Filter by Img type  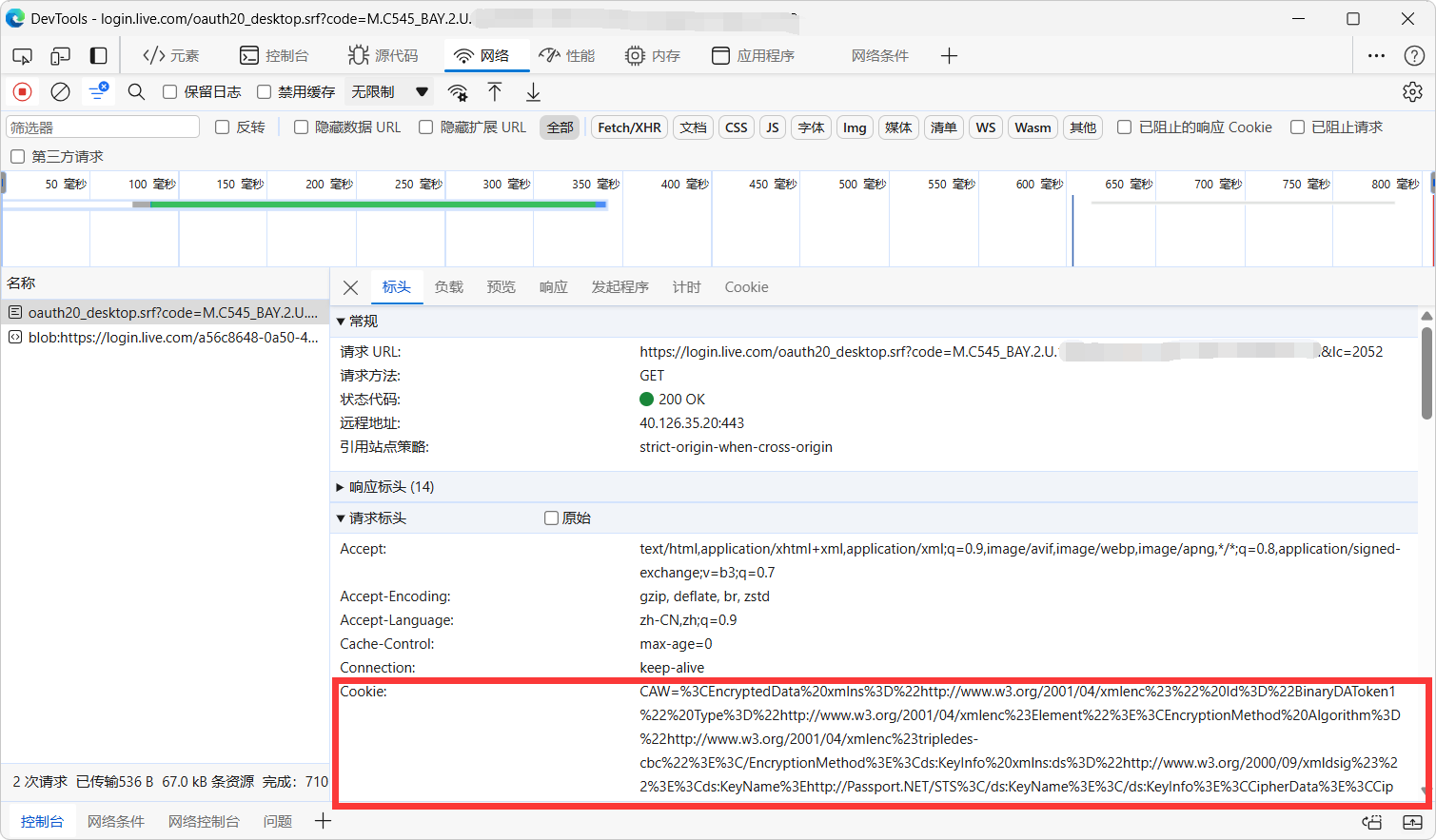tap(855, 127)
